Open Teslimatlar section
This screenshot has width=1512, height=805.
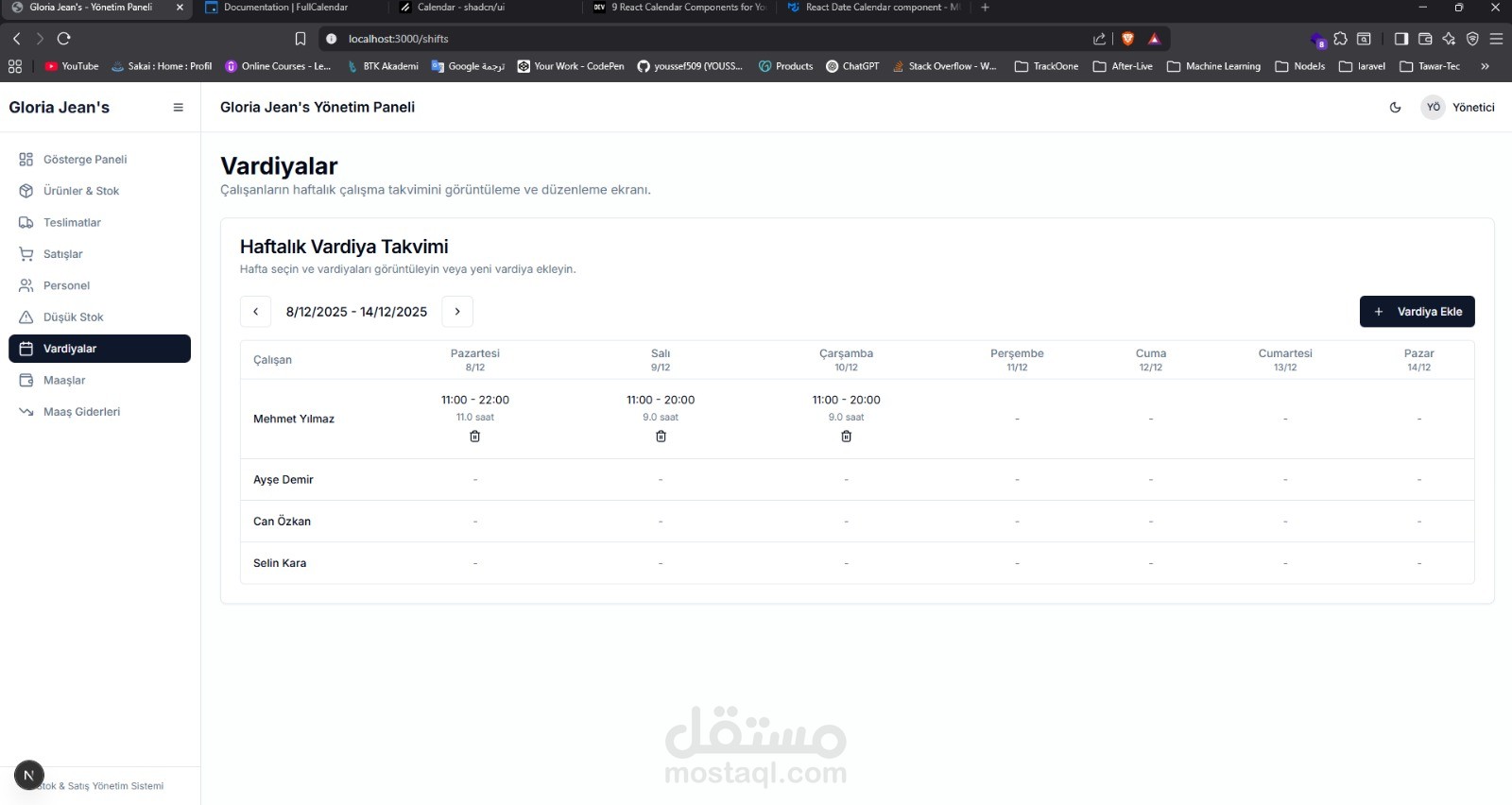[99, 223]
